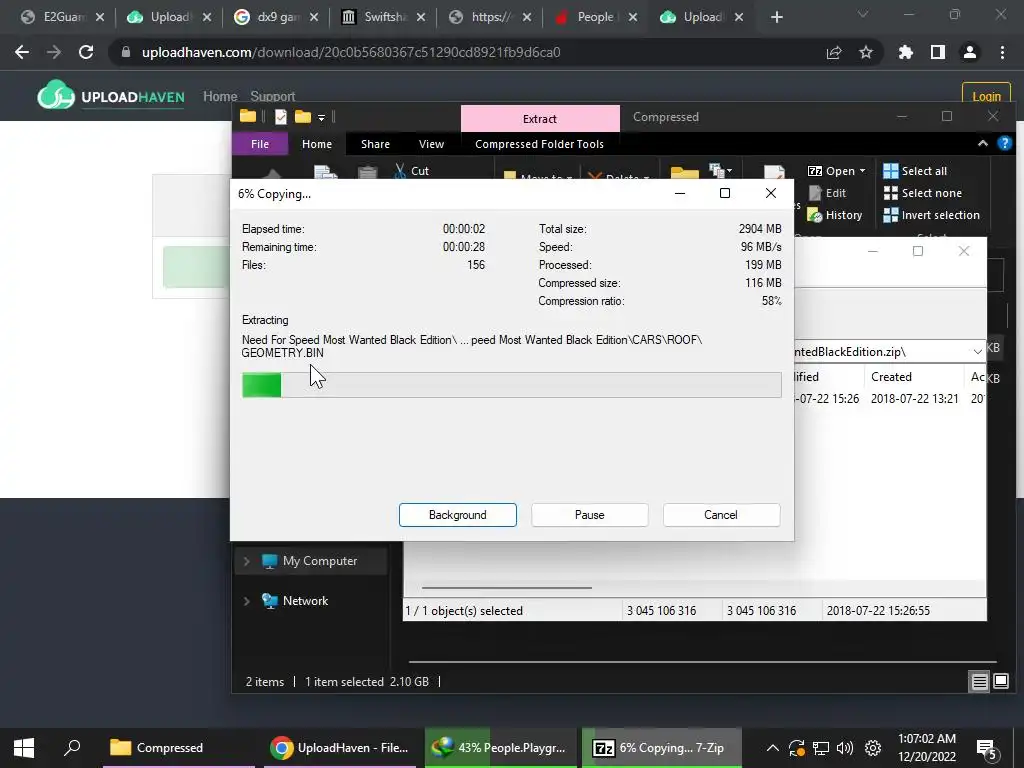The image size is (1024, 768).
Task: Click the Background button in 7-Zip dialog
Action: click(x=457, y=515)
